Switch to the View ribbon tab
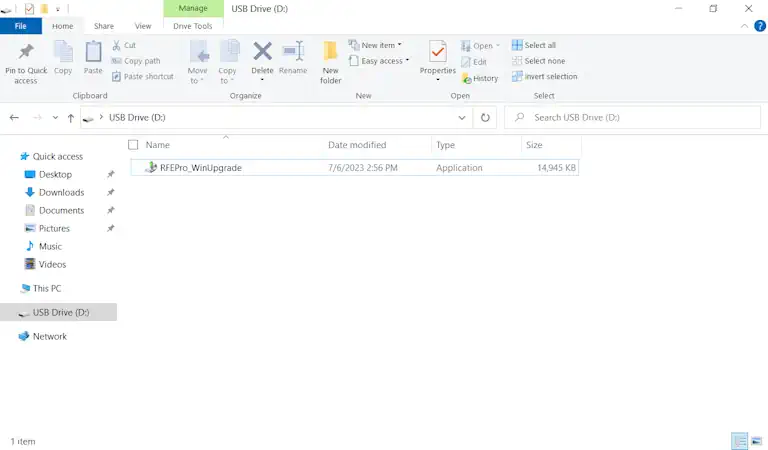This screenshot has height=450, width=768. [x=143, y=26]
